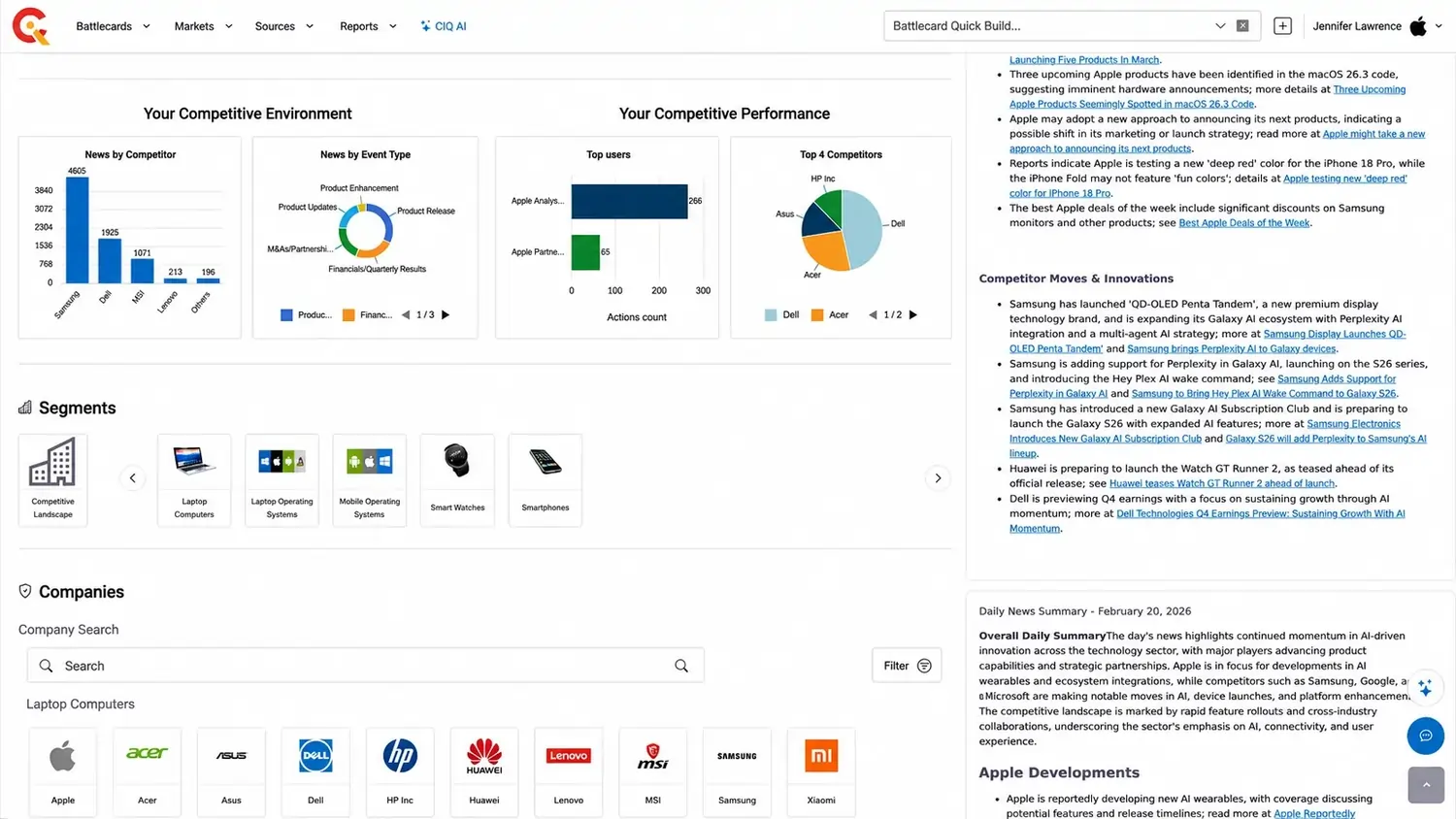Toggle the Dell legend item in Top 4 Competitors
Screen dimensions: 1456x819
point(782,314)
